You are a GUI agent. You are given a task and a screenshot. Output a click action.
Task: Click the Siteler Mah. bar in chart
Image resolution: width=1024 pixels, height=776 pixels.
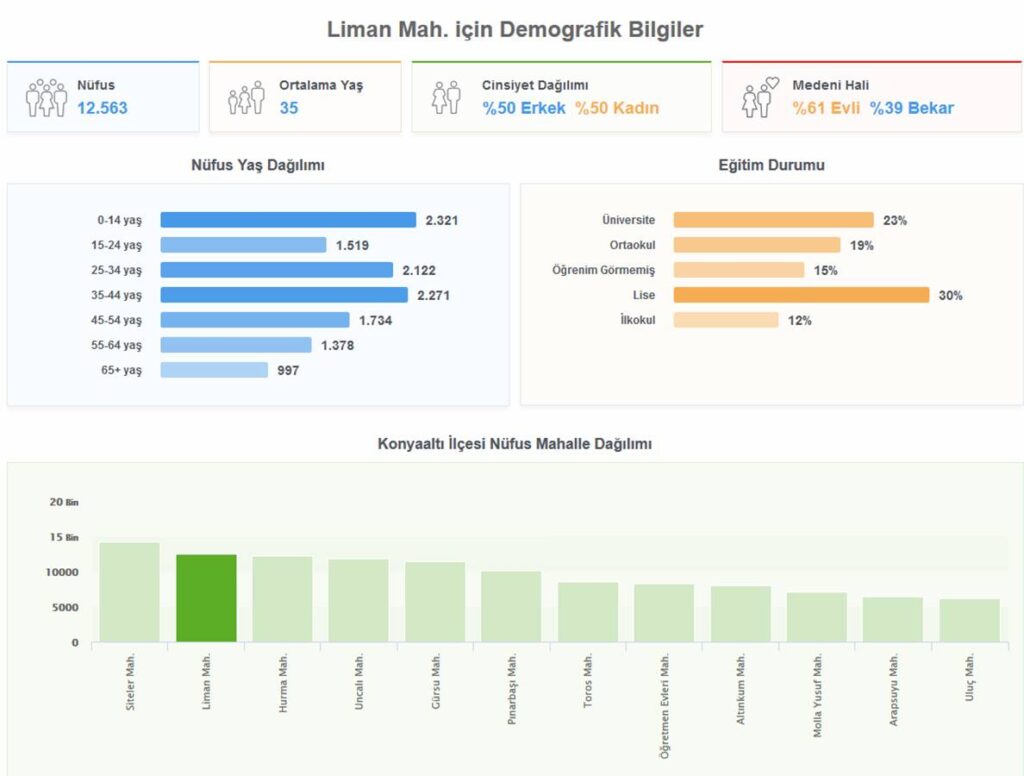point(129,592)
